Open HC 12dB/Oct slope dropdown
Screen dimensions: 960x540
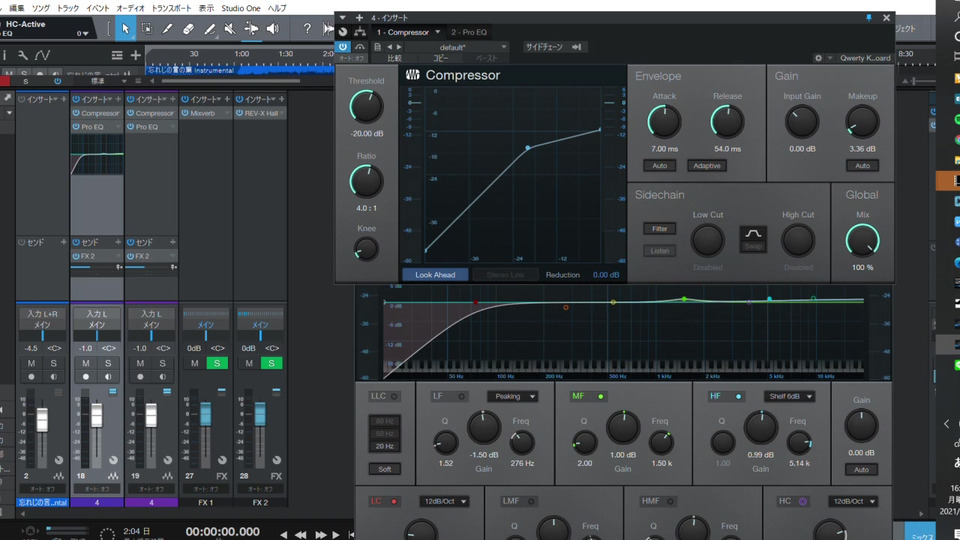853,501
